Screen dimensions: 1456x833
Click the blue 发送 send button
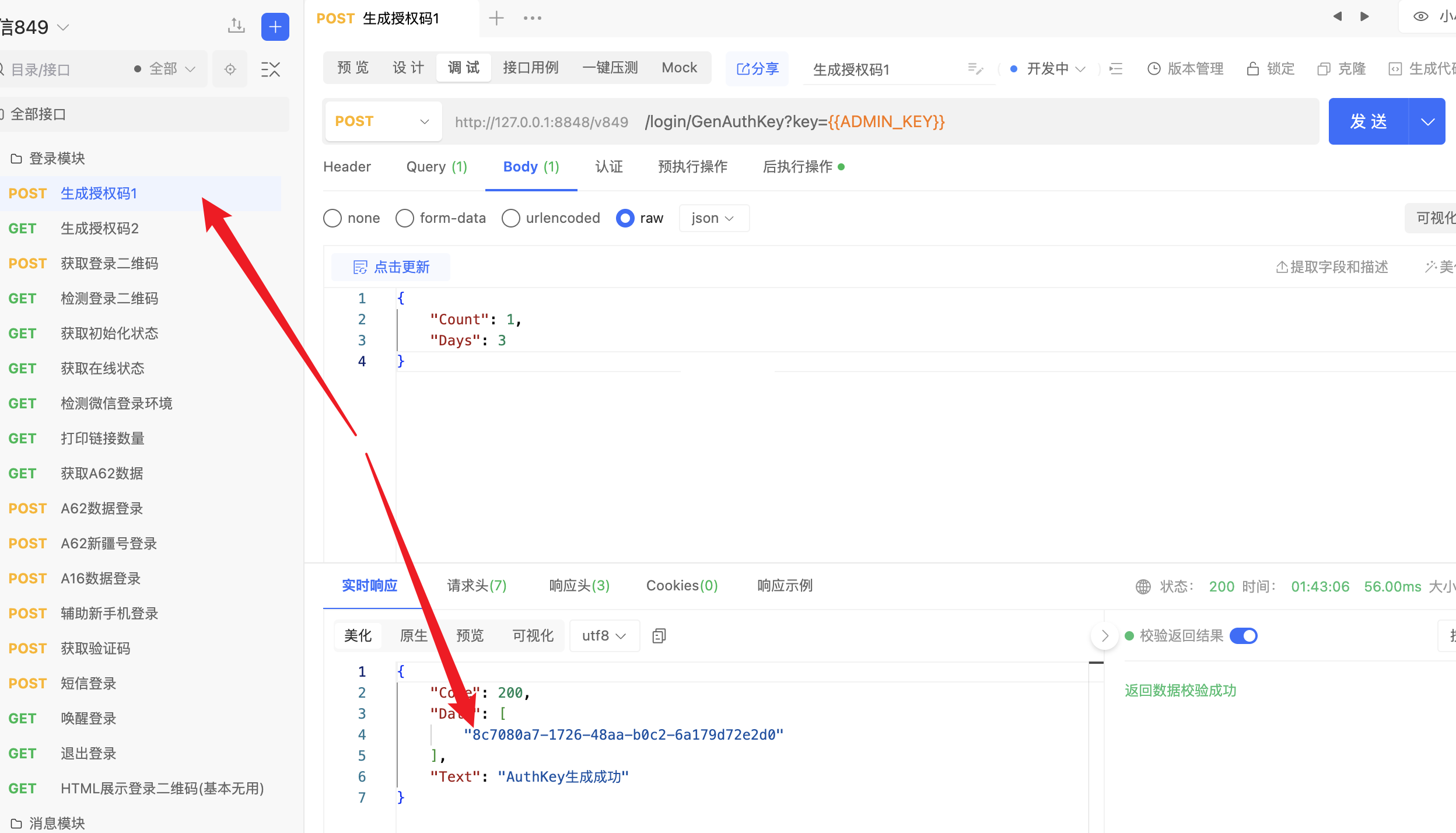tap(1368, 121)
